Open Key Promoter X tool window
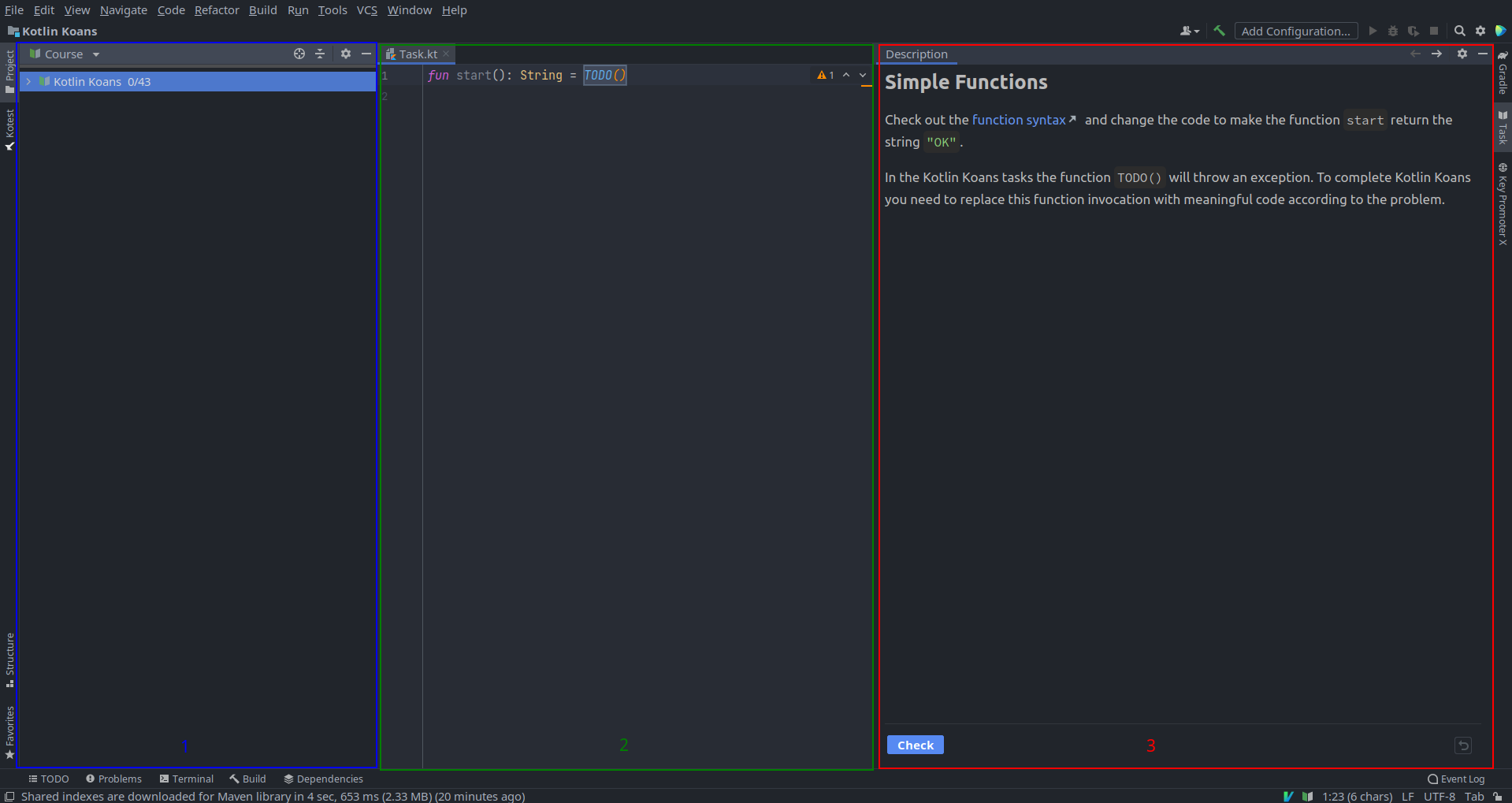Image resolution: width=1512 pixels, height=803 pixels. pos(1503,204)
